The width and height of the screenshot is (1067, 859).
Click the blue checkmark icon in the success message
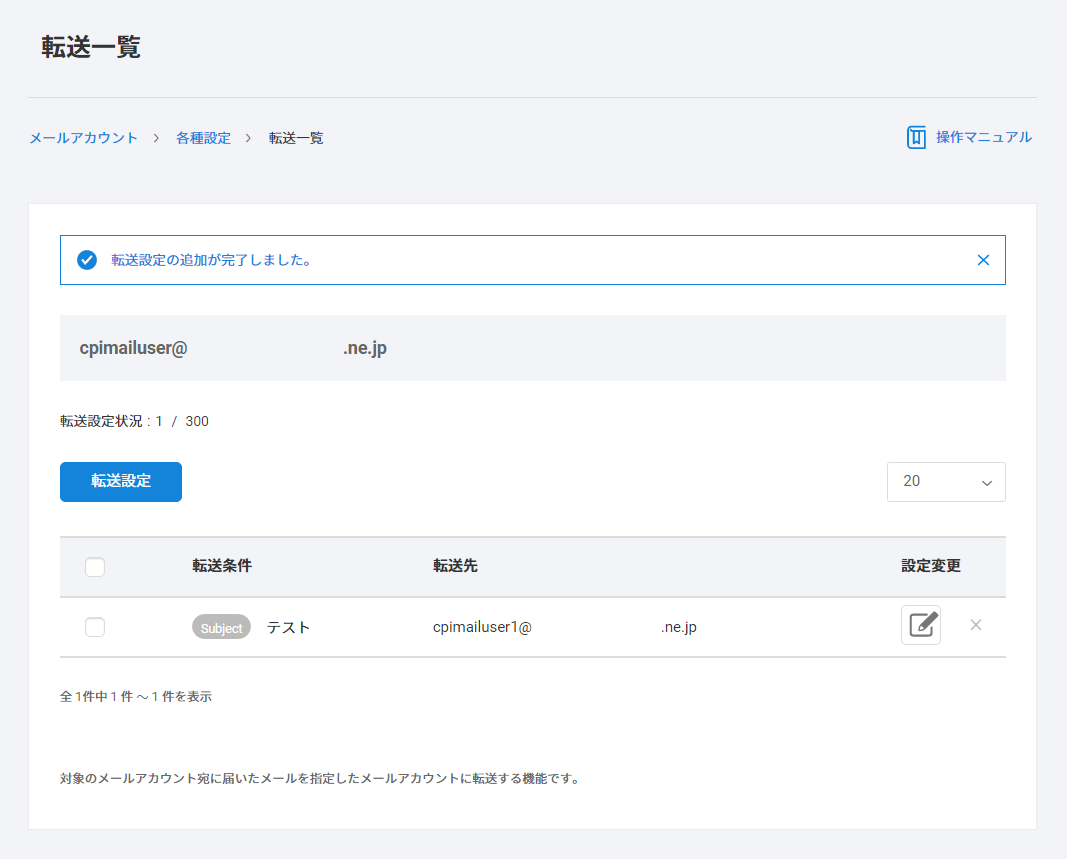87,260
